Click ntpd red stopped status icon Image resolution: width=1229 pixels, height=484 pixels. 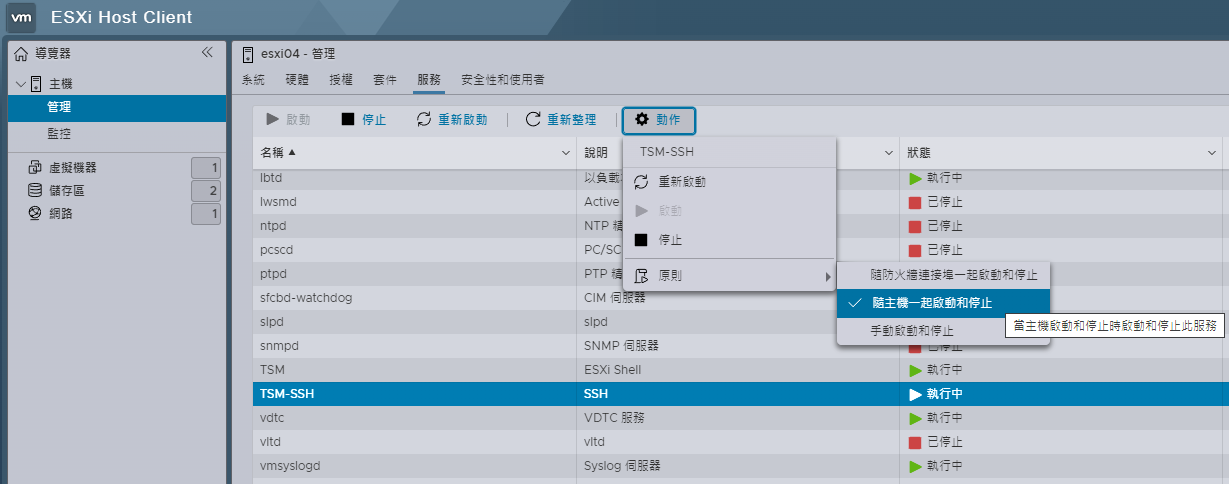pos(915,226)
